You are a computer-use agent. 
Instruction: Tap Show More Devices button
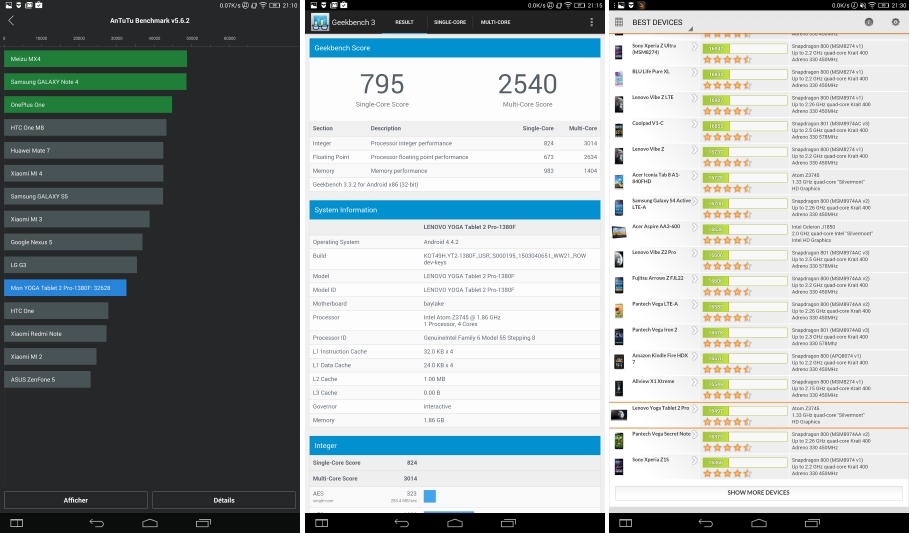[758, 492]
